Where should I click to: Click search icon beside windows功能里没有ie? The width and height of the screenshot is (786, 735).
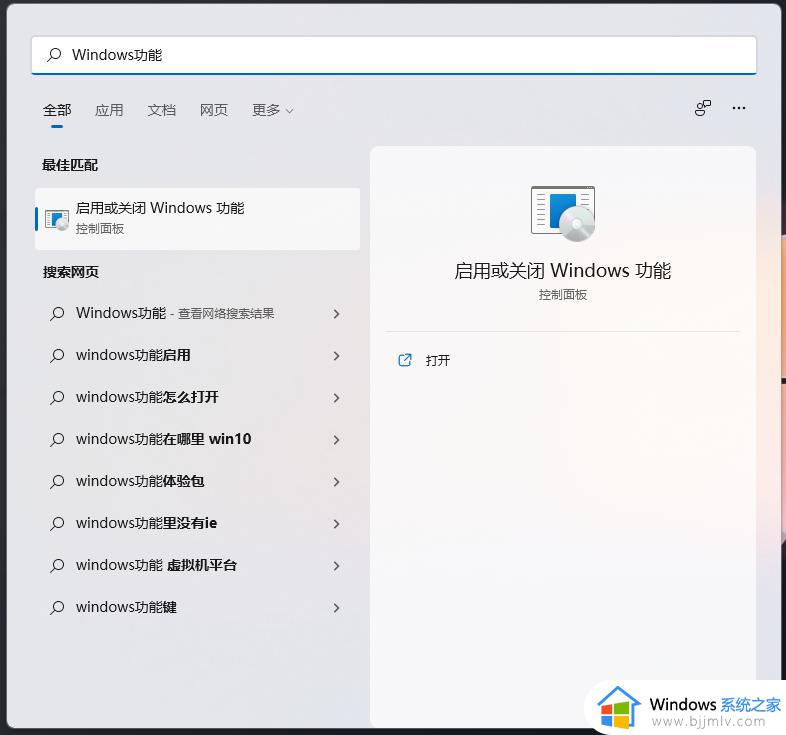(57, 524)
